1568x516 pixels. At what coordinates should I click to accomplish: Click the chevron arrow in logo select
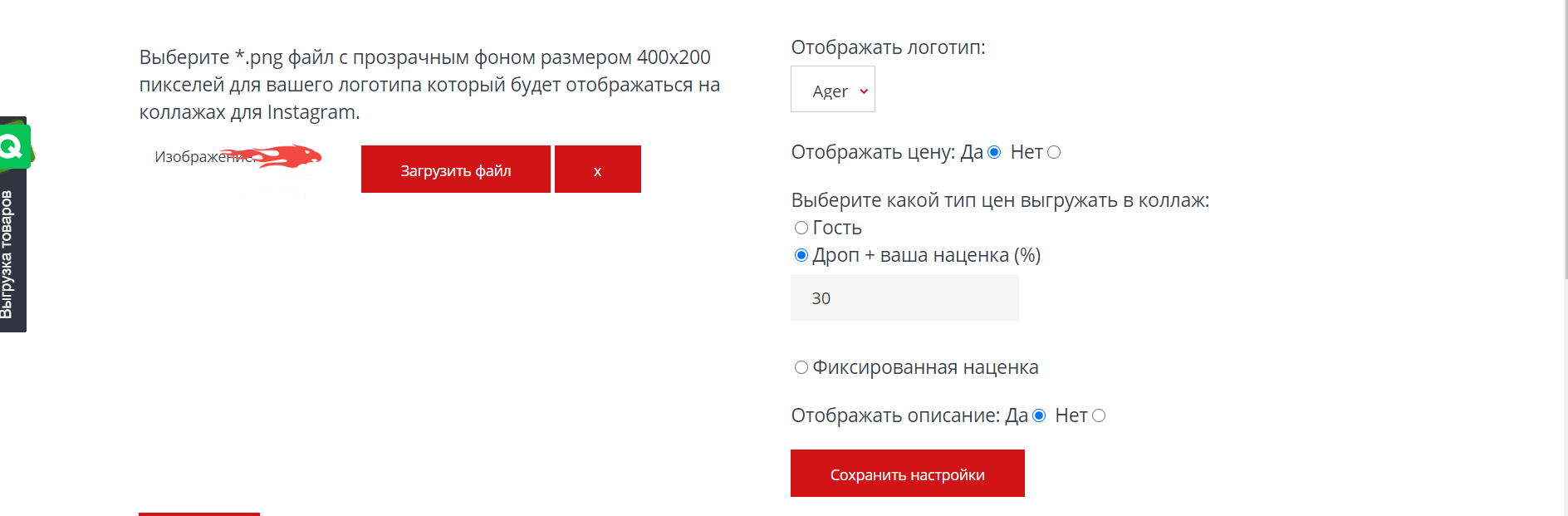click(864, 91)
